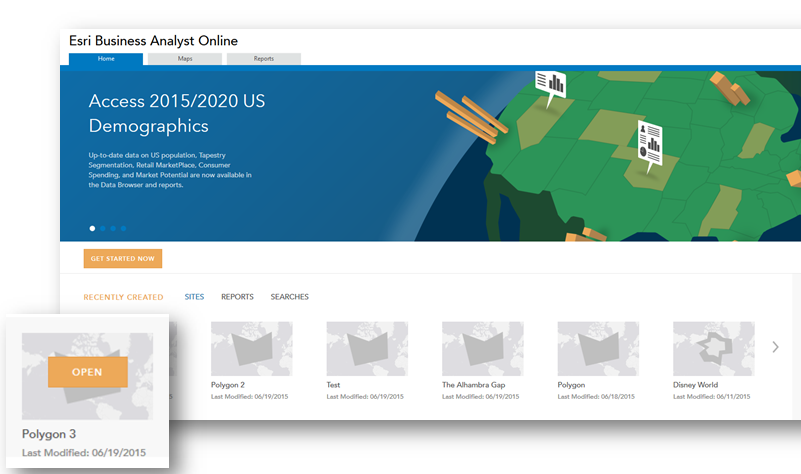Open the Disney World site thumbnail
The image size is (801, 474).
coord(714,349)
